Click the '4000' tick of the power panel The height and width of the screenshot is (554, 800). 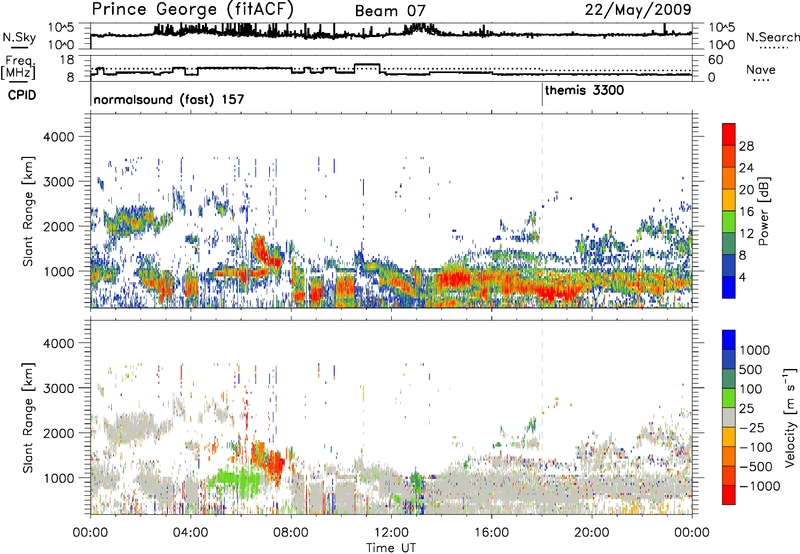click(x=58, y=137)
